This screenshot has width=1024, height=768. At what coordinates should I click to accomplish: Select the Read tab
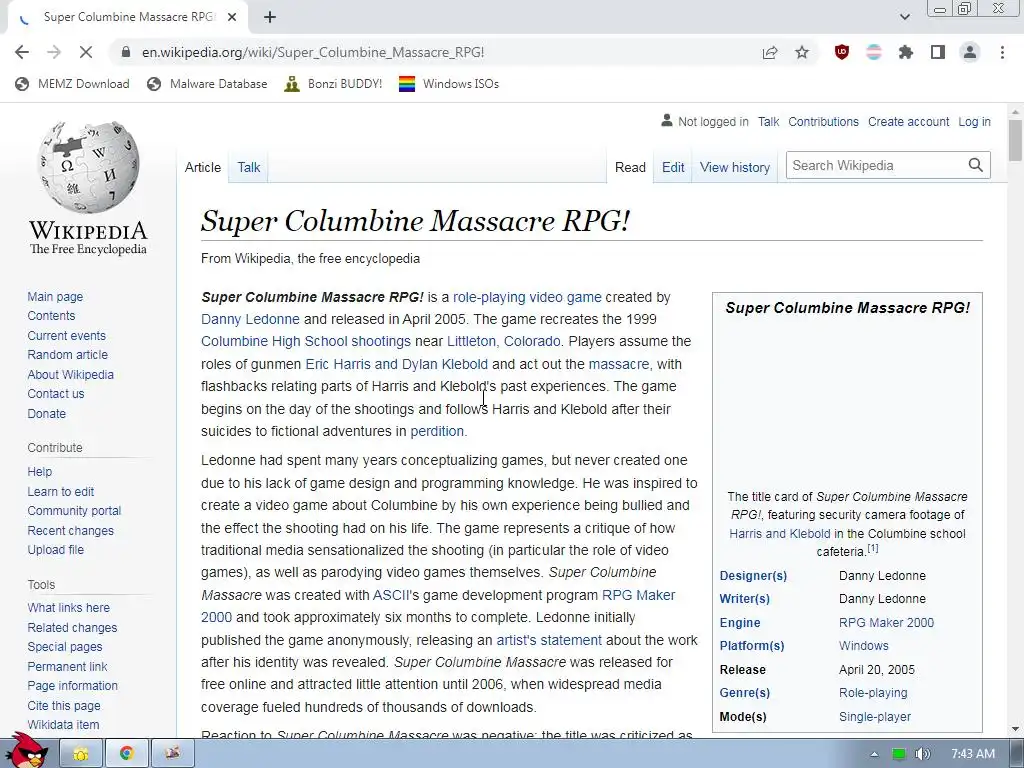(x=630, y=167)
